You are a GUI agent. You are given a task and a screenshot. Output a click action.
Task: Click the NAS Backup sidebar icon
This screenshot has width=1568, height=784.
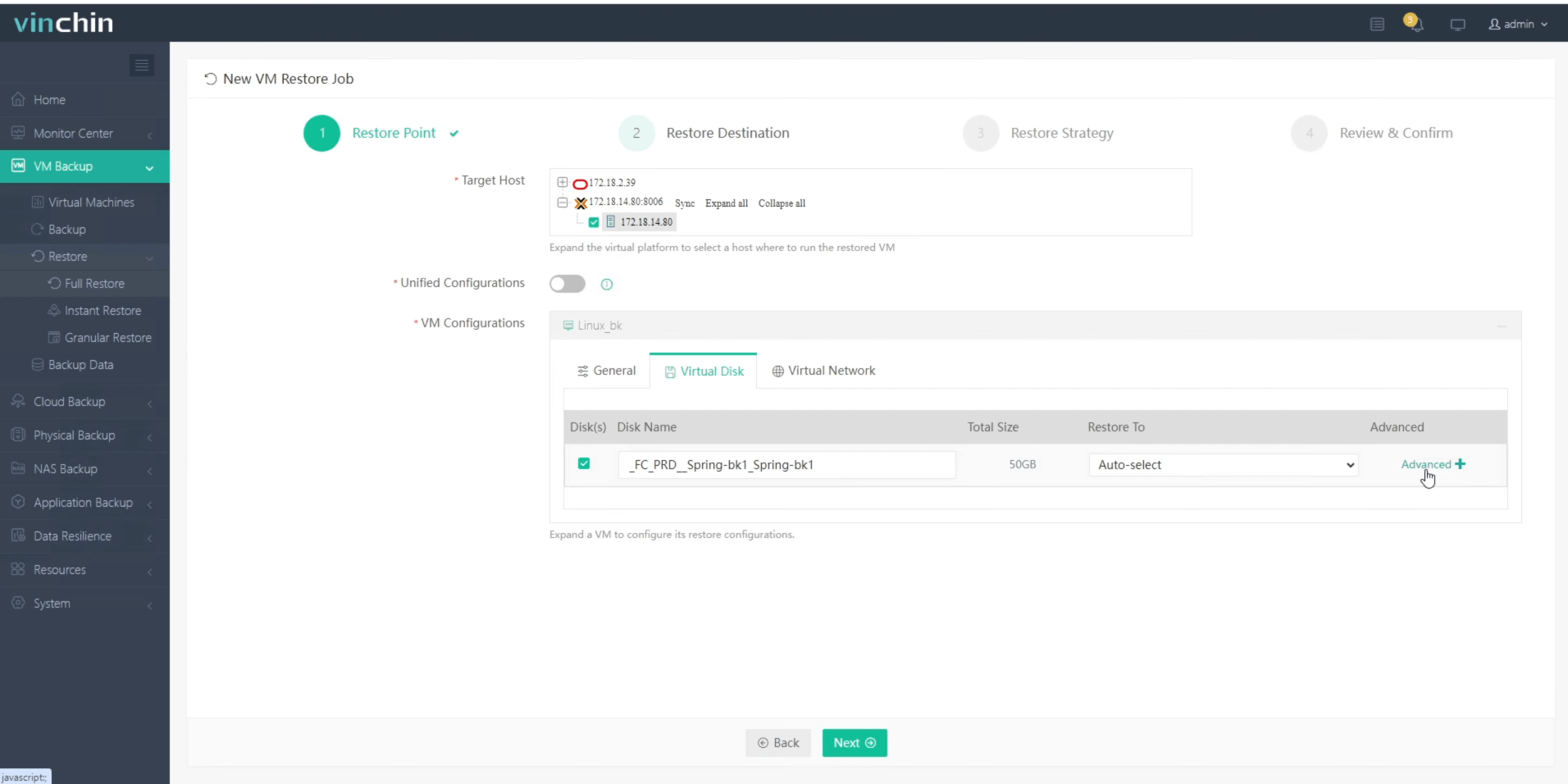pos(18,468)
